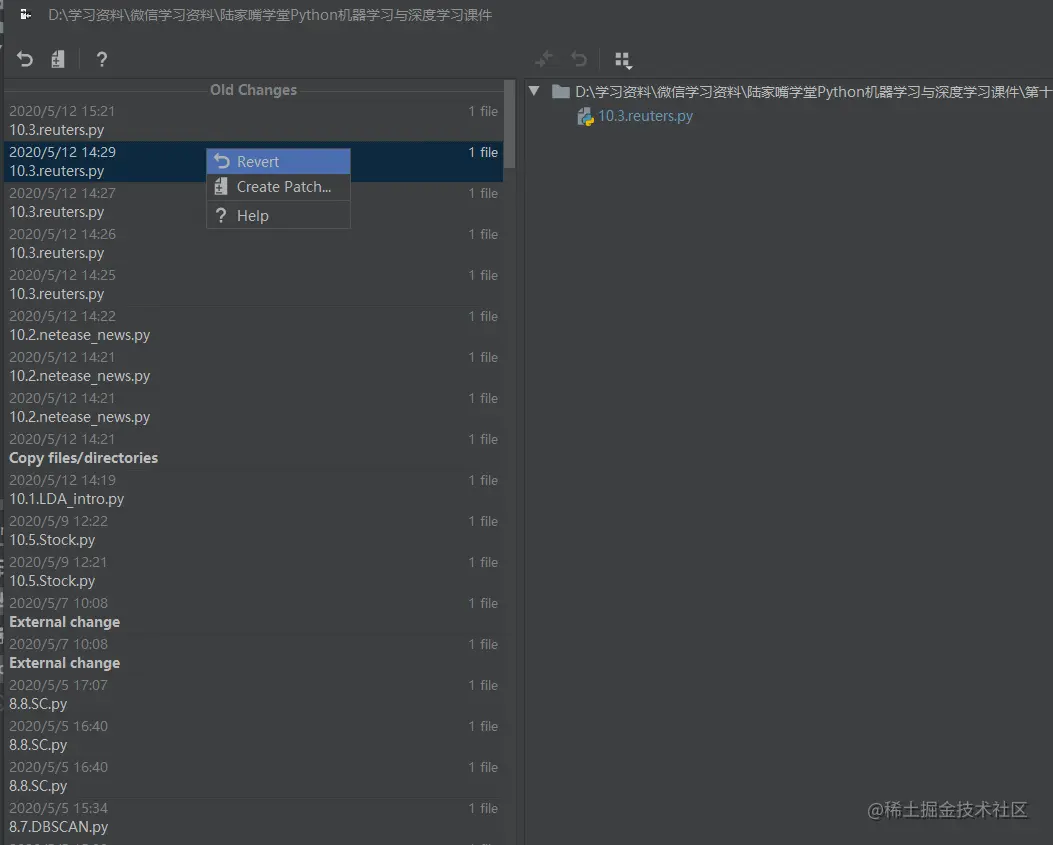
Task: Click the greyed revert icon in right toolbar
Action: coord(579,59)
